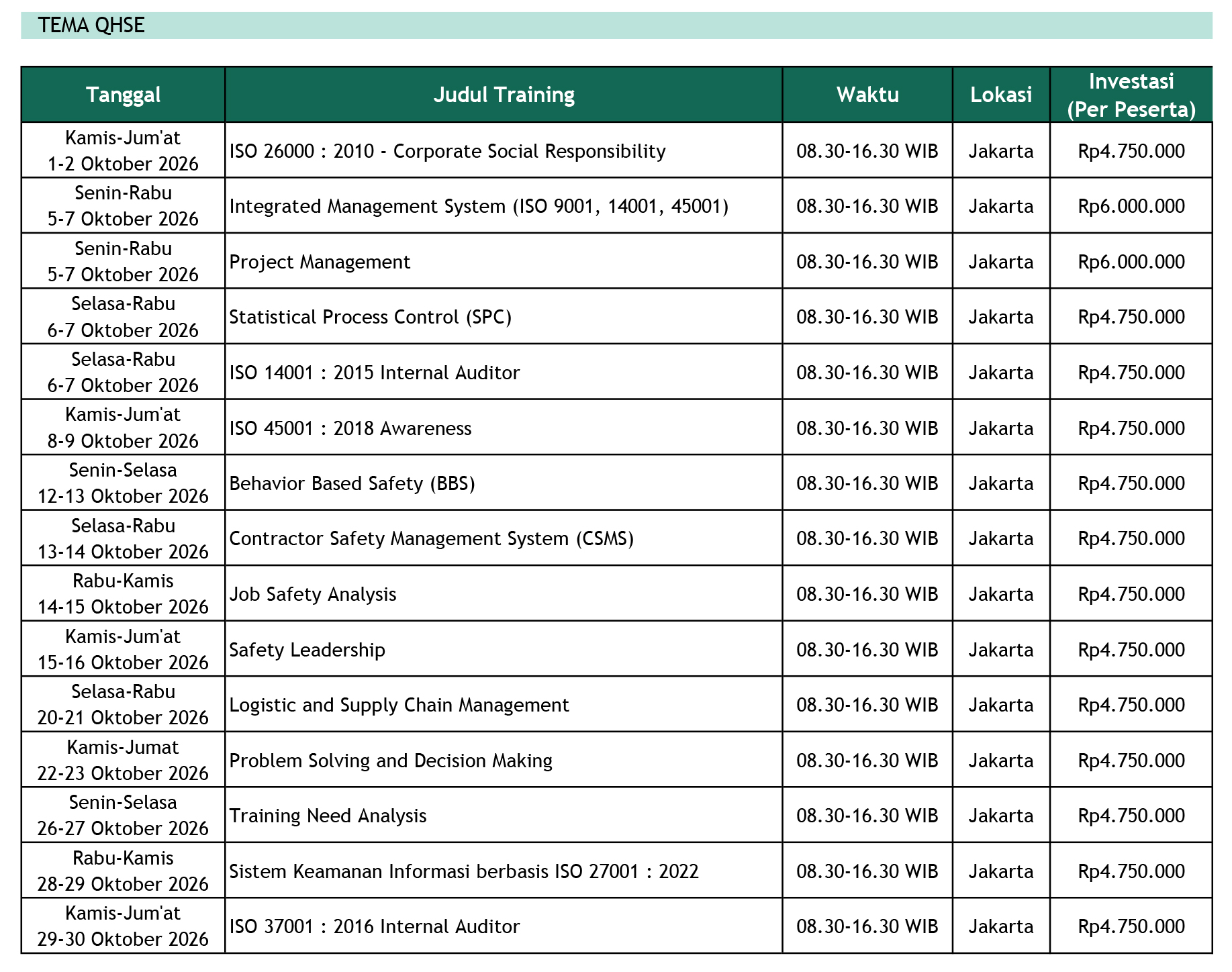
Task: Select 'Logistic and Supply Chain Management'
Action: coord(399,705)
